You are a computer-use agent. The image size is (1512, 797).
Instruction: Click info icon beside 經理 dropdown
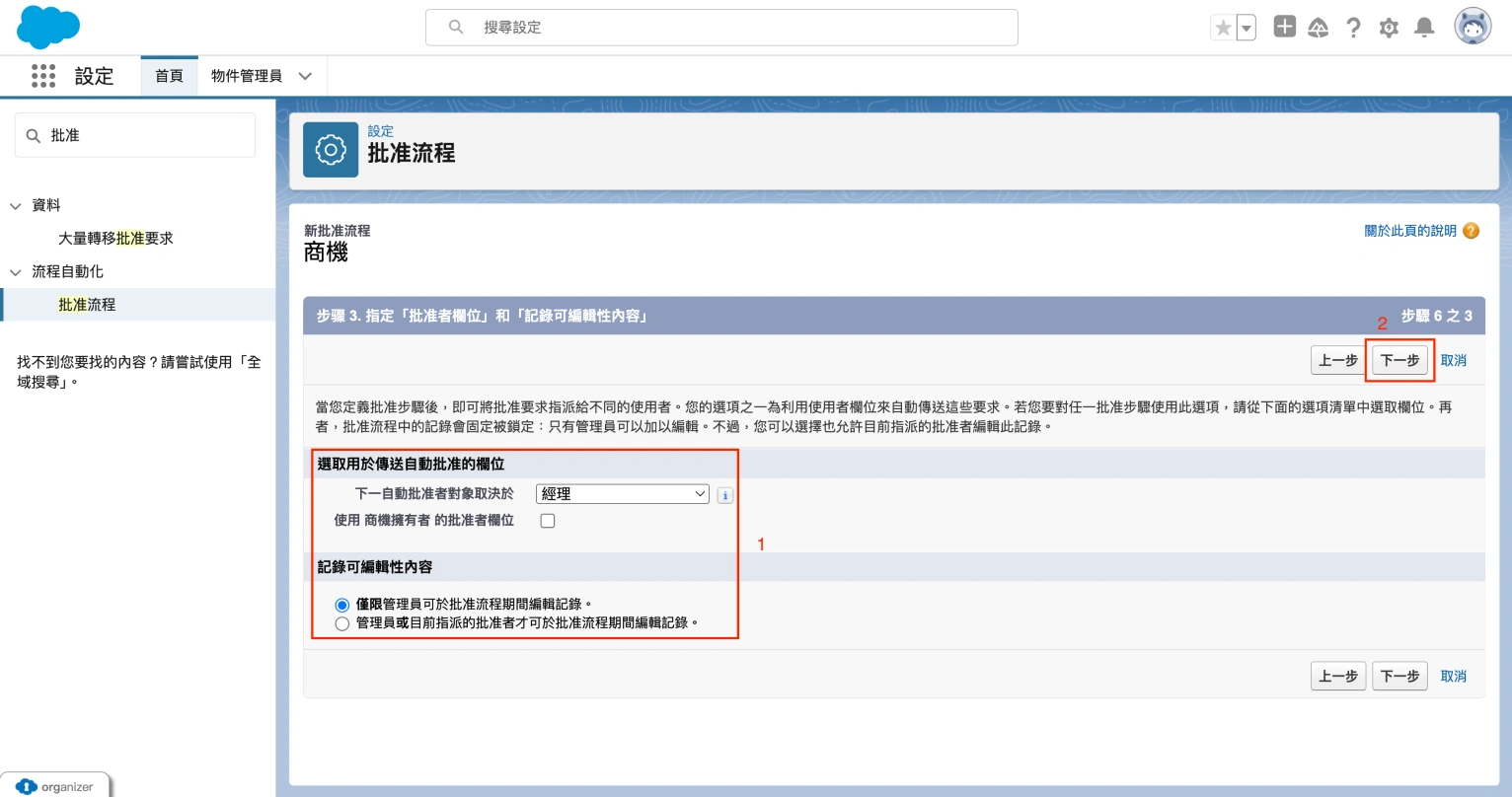[725, 495]
